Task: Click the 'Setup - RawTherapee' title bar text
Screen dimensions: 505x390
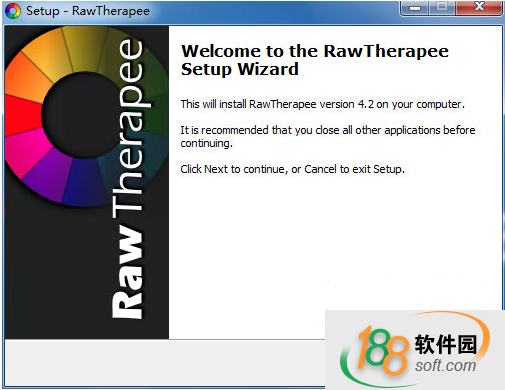Action: point(88,11)
